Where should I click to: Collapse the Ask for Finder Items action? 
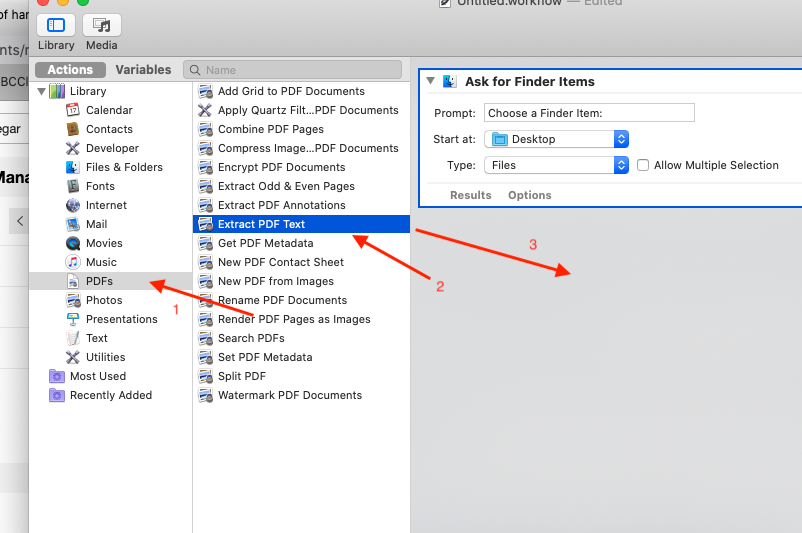pos(430,81)
